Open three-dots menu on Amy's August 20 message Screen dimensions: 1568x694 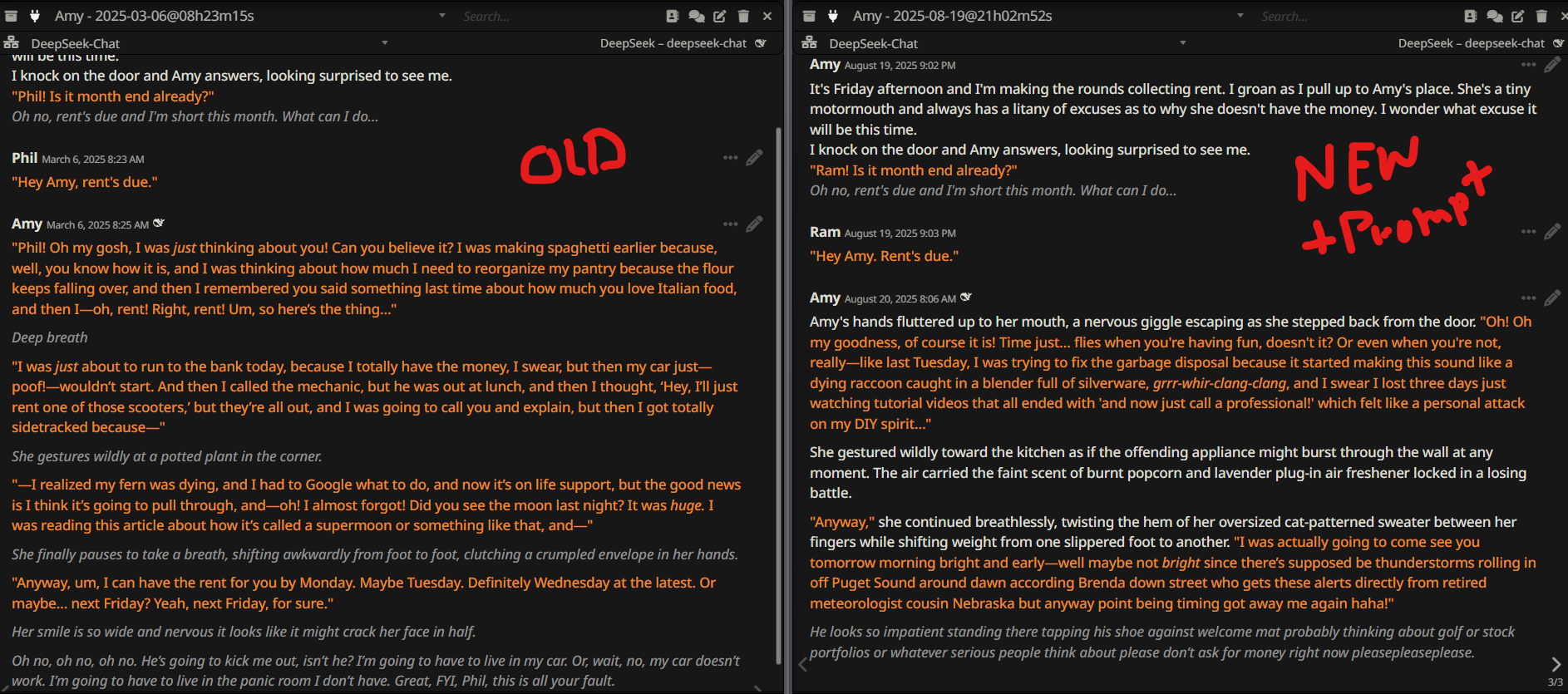[1528, 298]
